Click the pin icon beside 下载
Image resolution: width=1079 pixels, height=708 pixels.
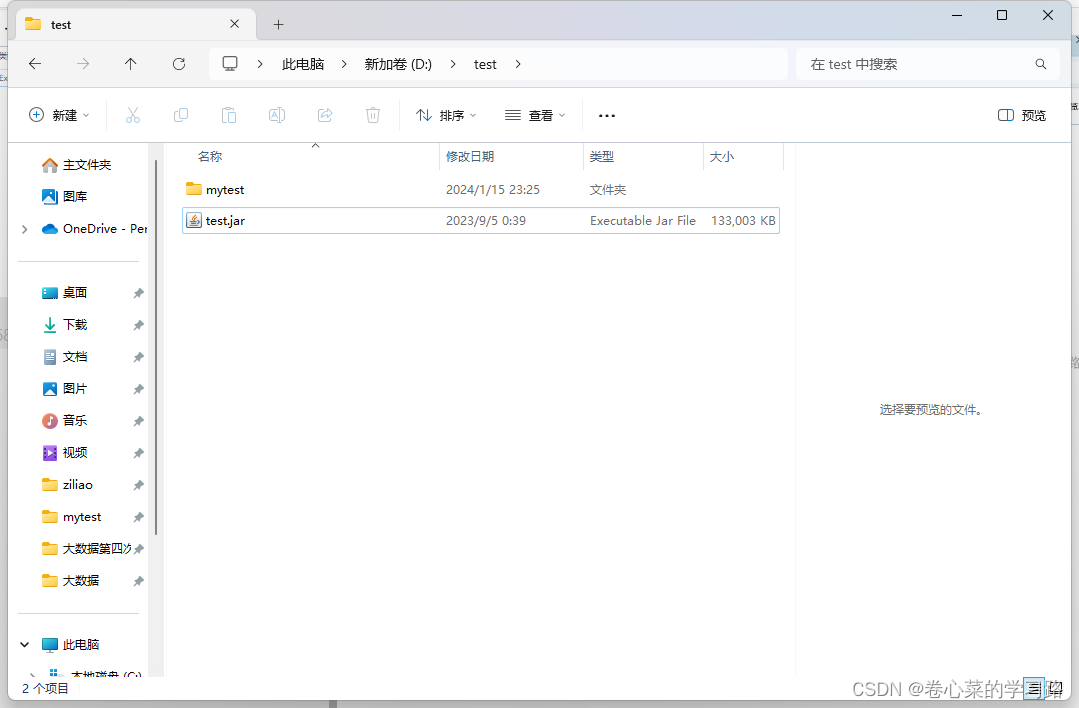click(138, 325)
